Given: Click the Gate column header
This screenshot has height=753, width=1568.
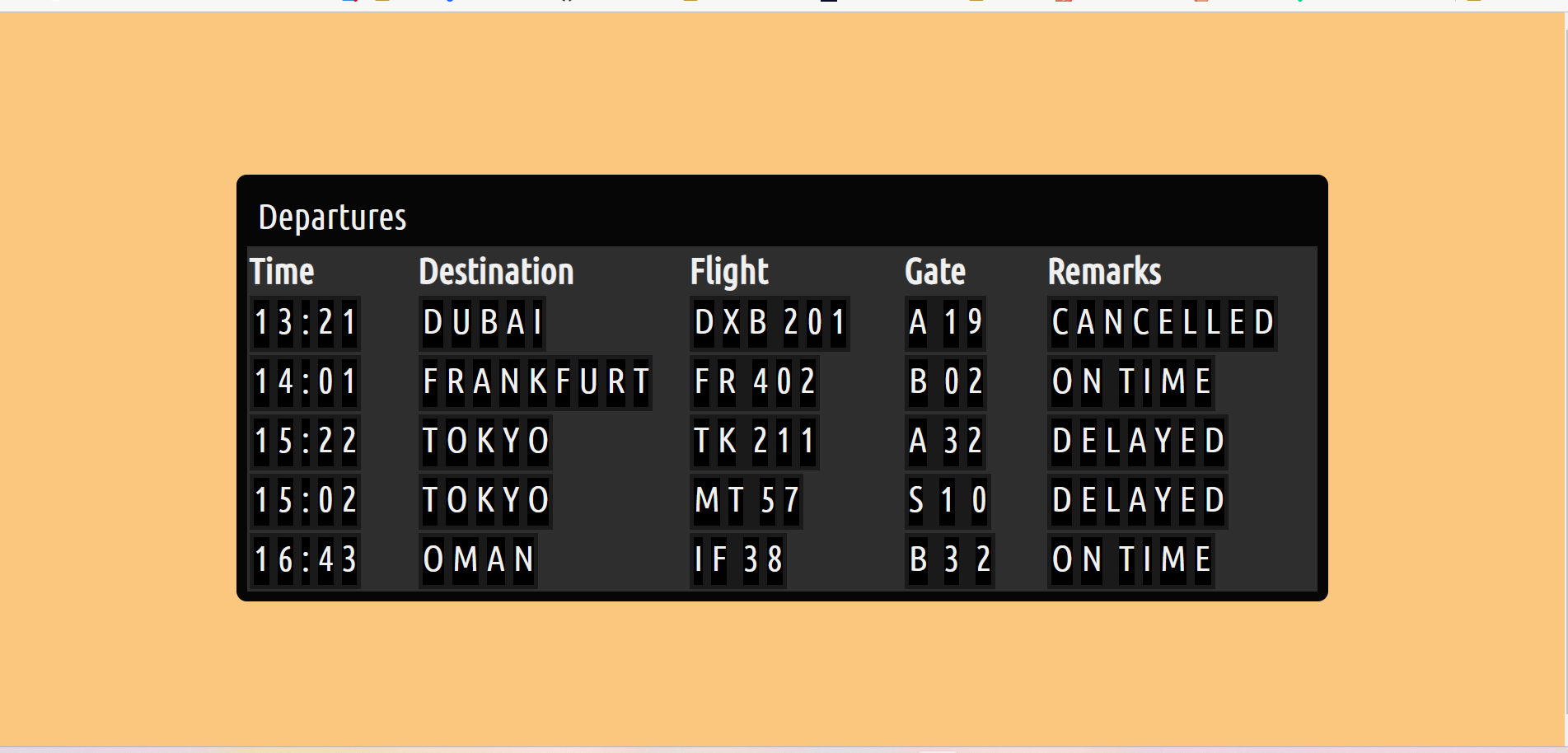Looking at the screenshot, I should click(x=935, y=272).
